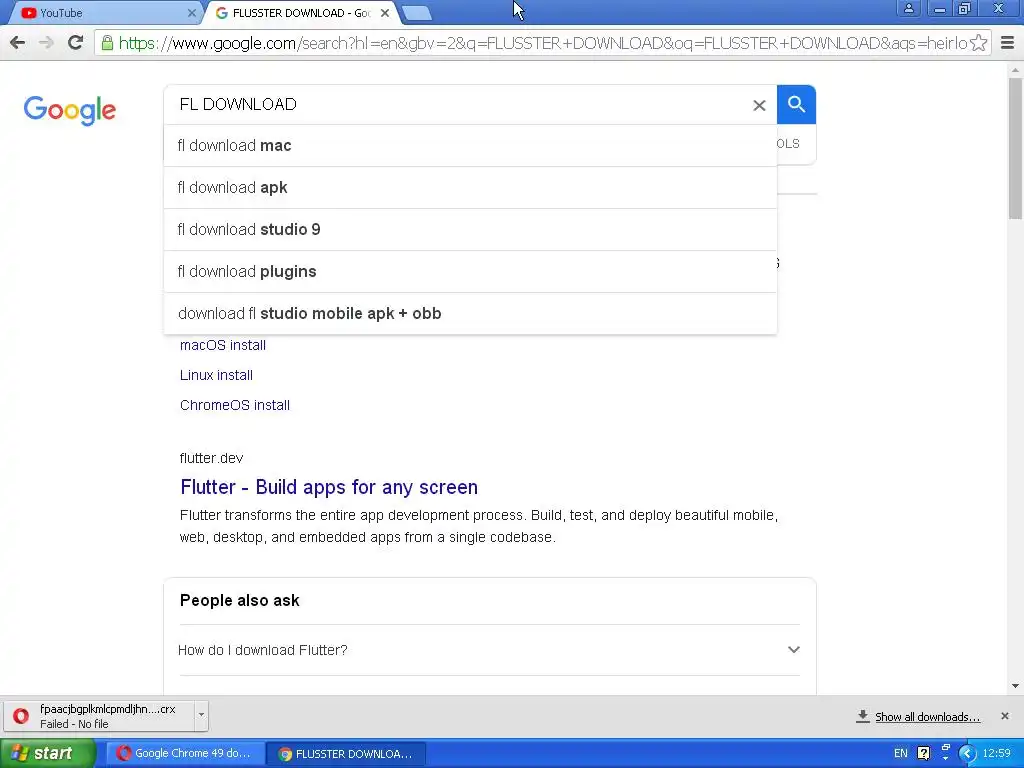Image resolution: width=1024 pixels, height=768 pixels.
Task: Click the vertical scrollbar thumb
Action: pos(1015,149)
